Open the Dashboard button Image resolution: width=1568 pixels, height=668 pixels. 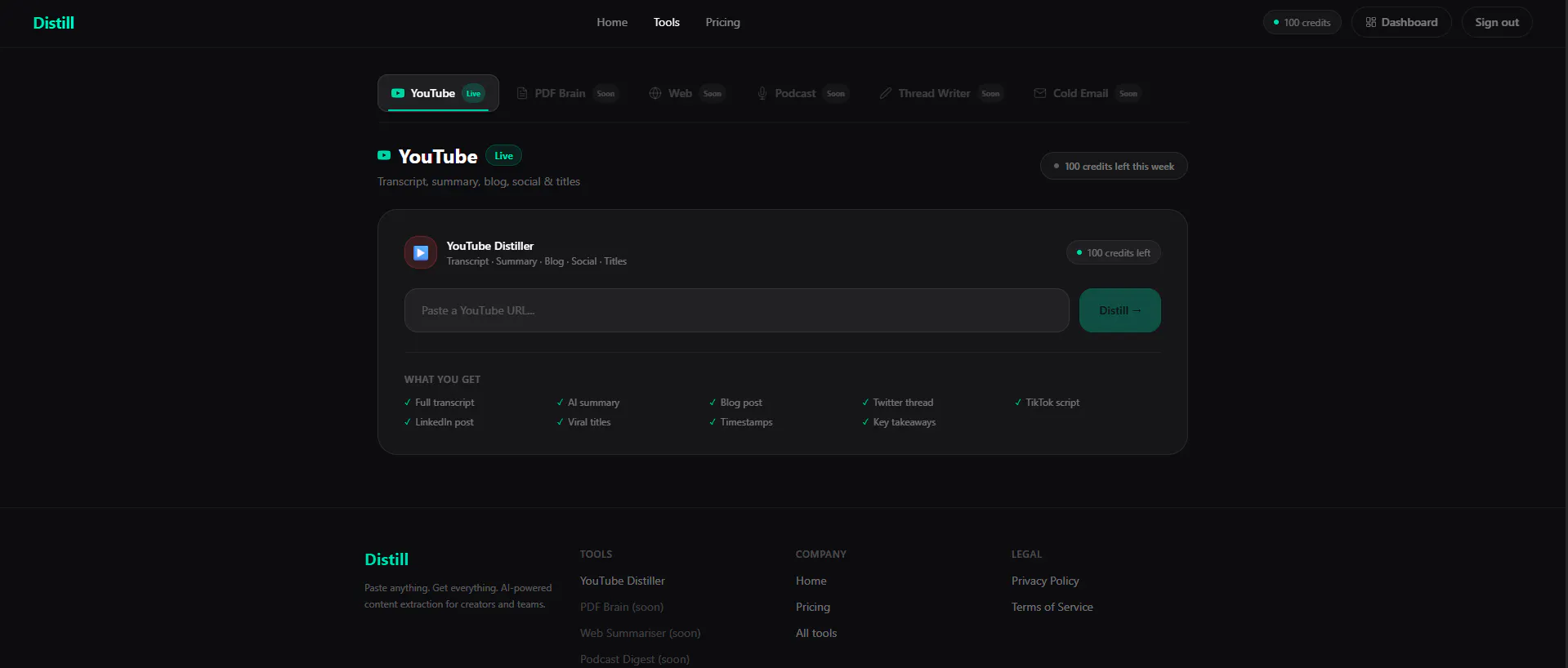[1401, 22]
